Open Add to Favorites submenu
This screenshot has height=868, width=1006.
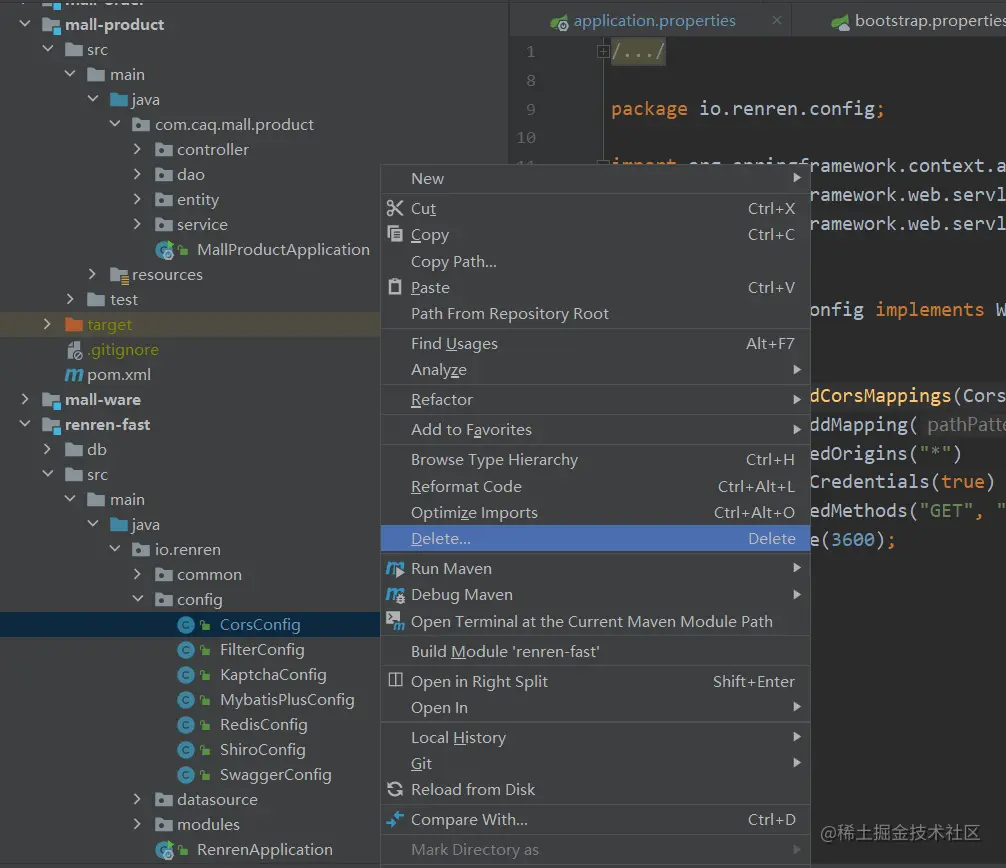(595, 429)
